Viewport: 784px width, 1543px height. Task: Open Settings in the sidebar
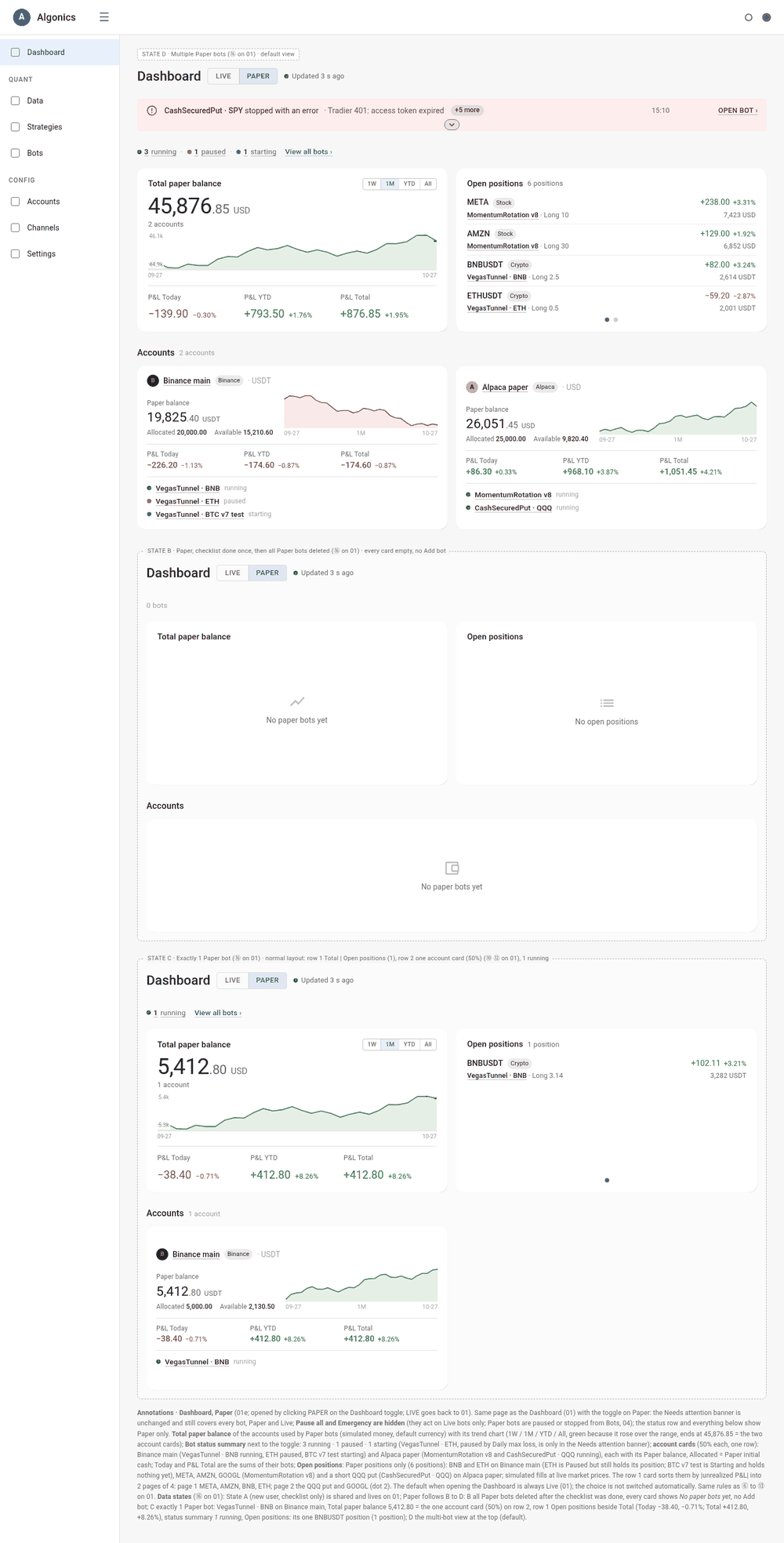[60, 254]
